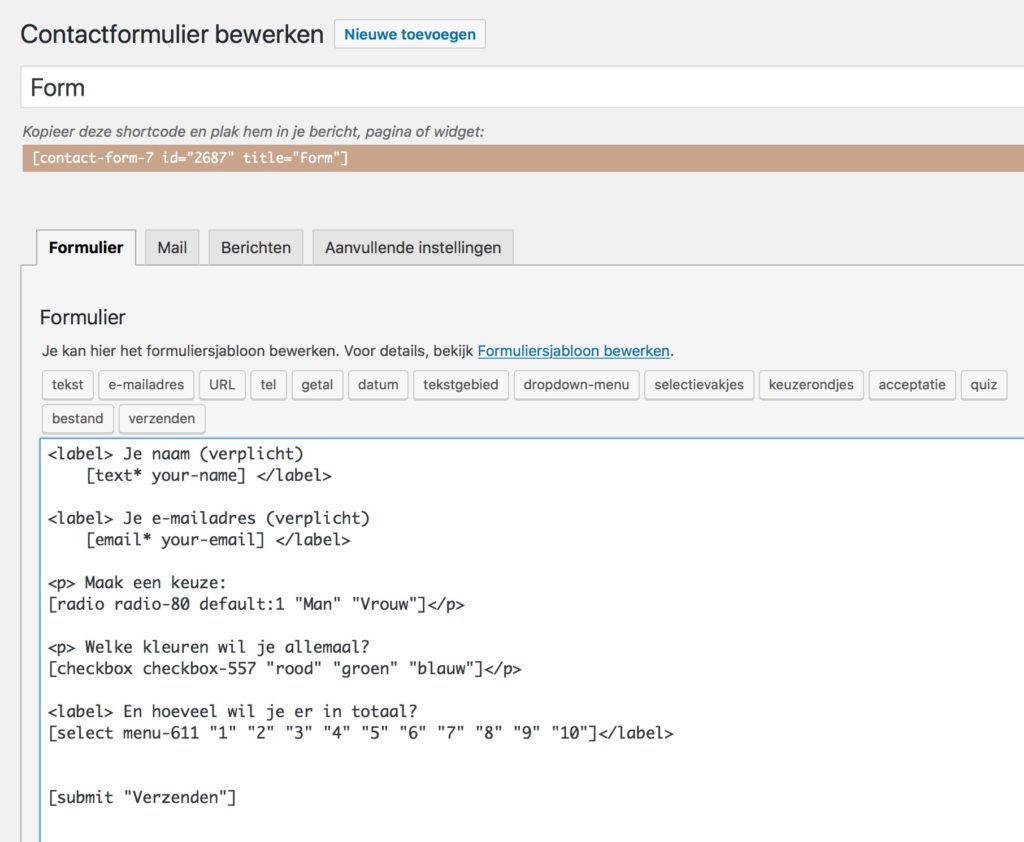Open the Berichten tab
Screen dimensions: 1024x842
coord(256,248)
